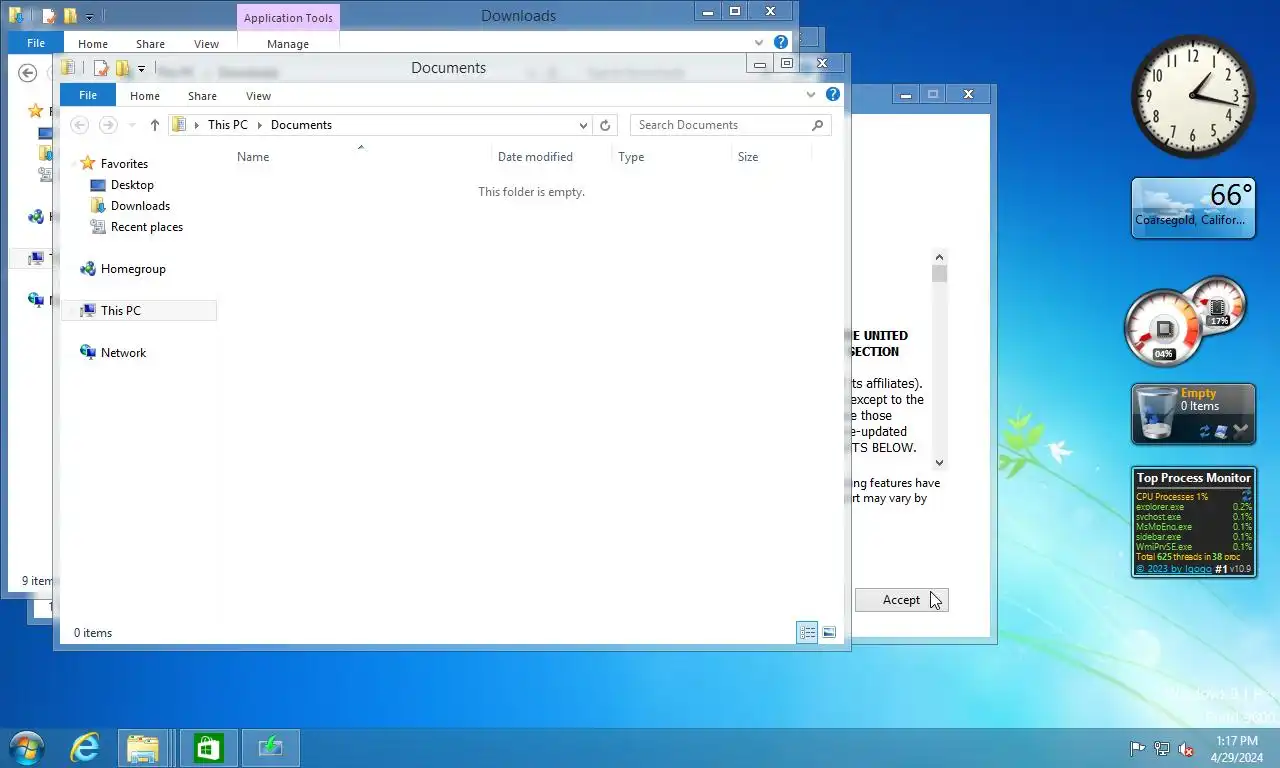Viewport: 1280px width, 768px height.
Task: Click Application Tools contextual tab header
Action: click(x=288, y=18)
